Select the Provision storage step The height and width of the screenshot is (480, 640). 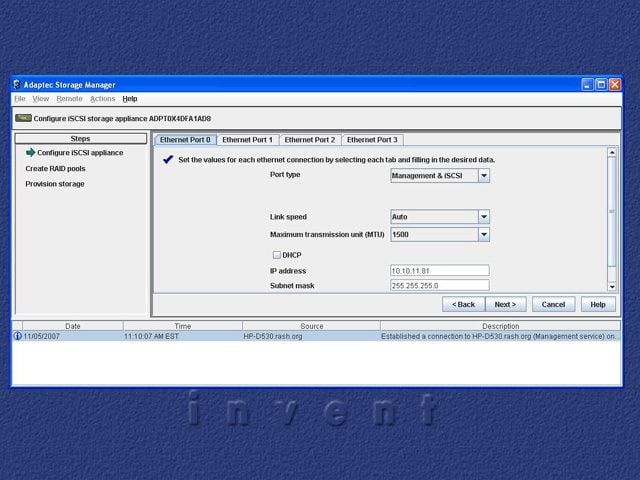[x=55, y=184]
